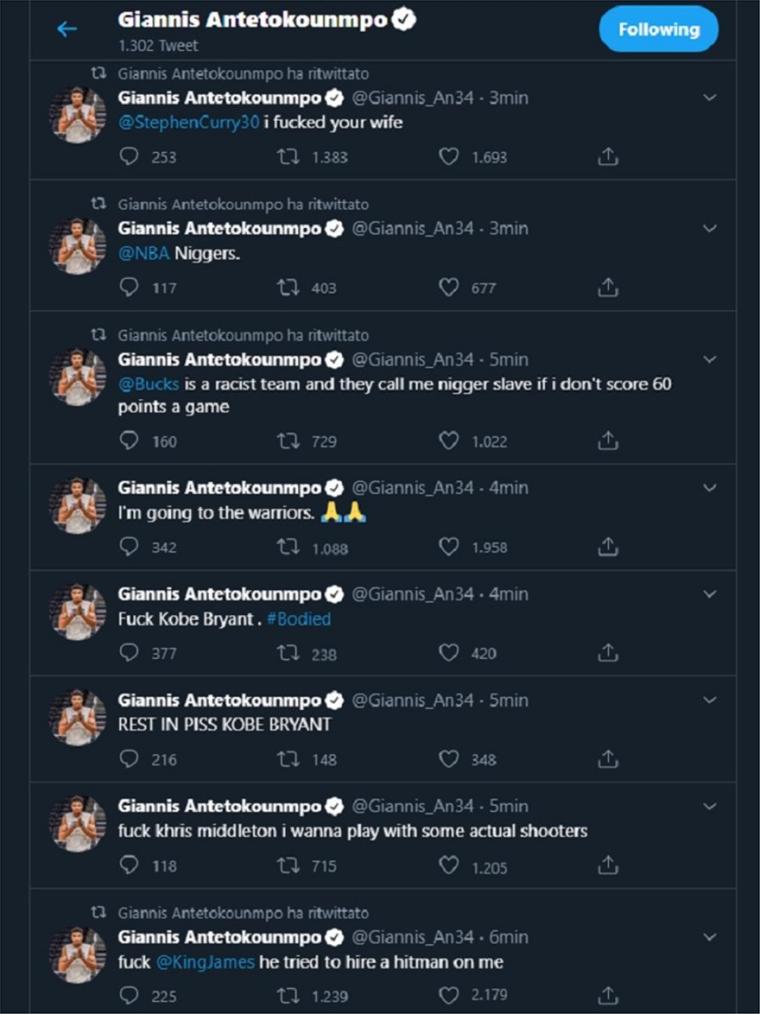This screenshot has height=1014, width=760.
Task: Open the #Bodied hashtag link
Action: pos(299,619)
